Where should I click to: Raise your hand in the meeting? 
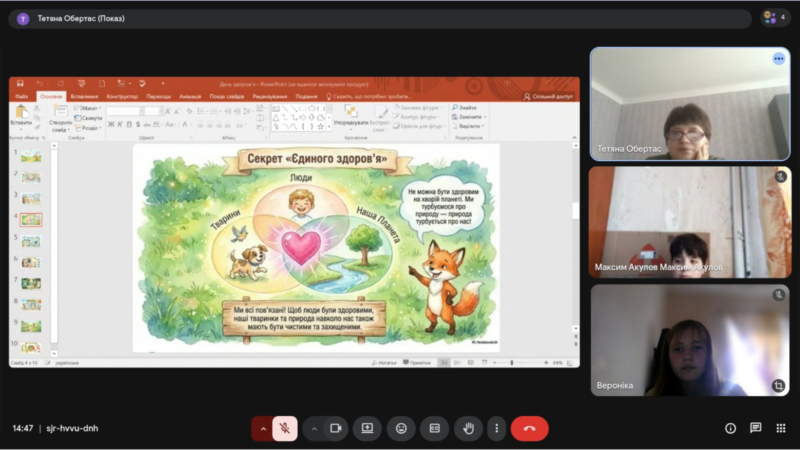468,428
